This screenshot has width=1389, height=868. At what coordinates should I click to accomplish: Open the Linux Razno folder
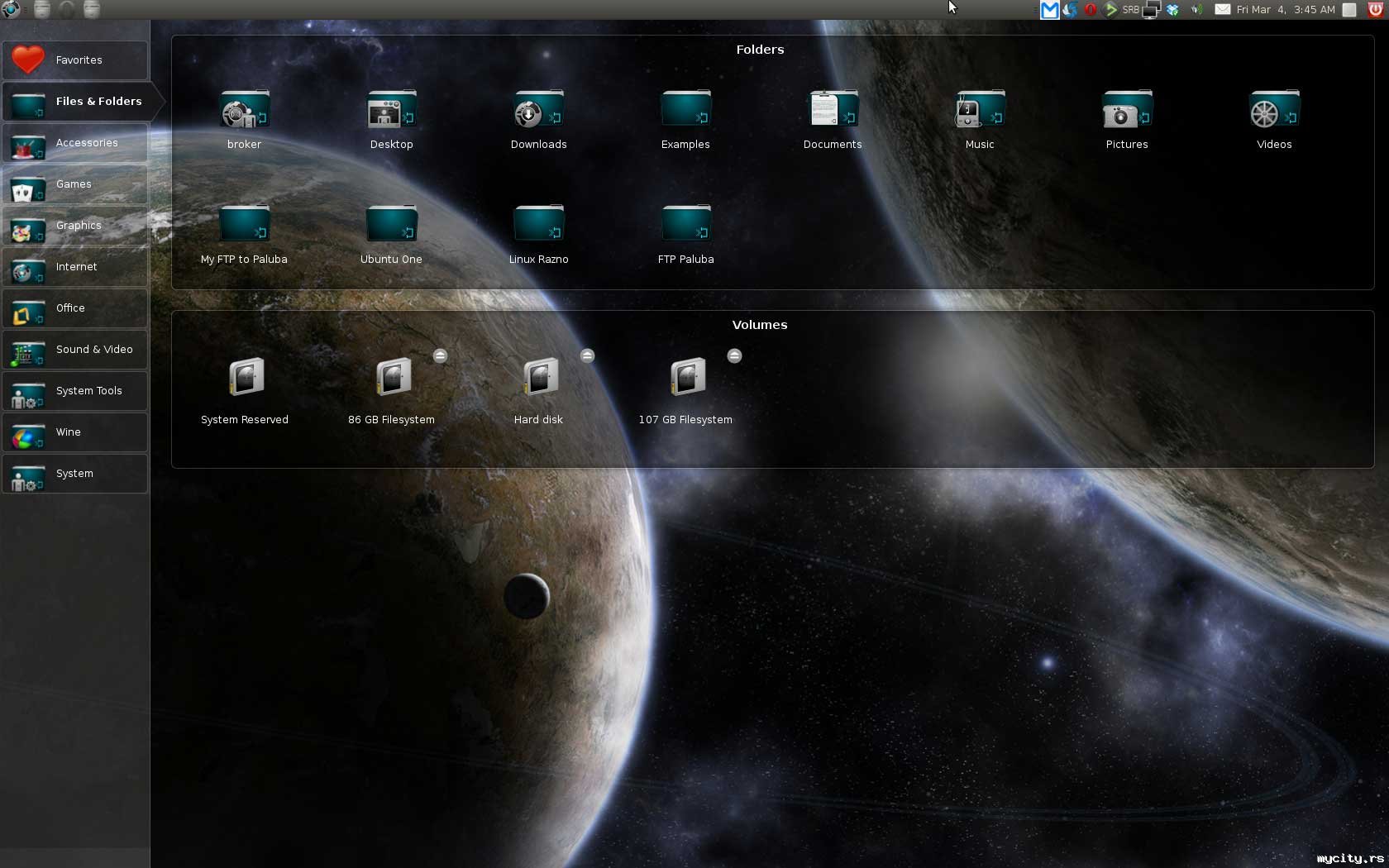pos(538,233)
